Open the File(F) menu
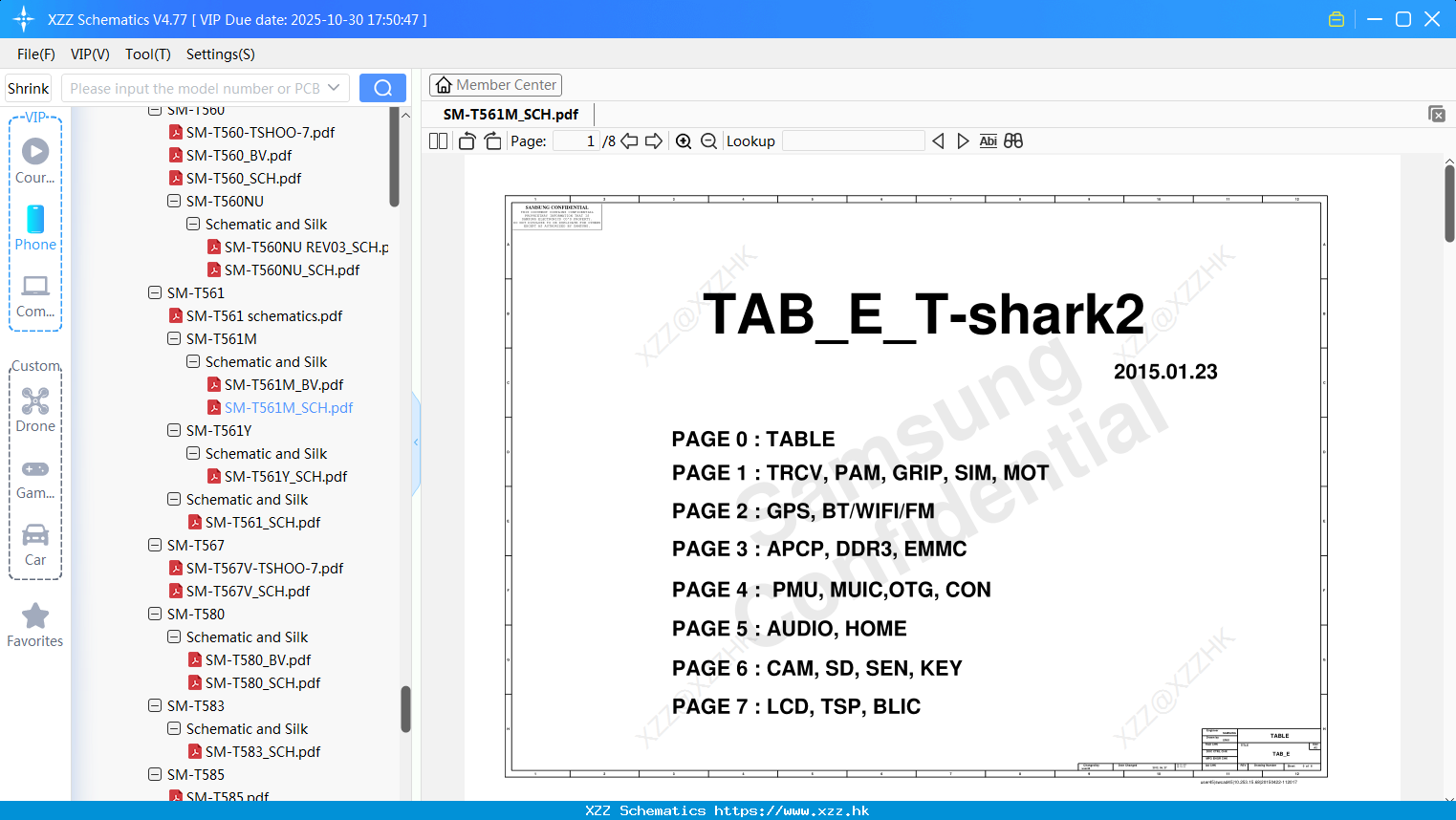Viewport: 1456px width, 820px height. point(36,54)
